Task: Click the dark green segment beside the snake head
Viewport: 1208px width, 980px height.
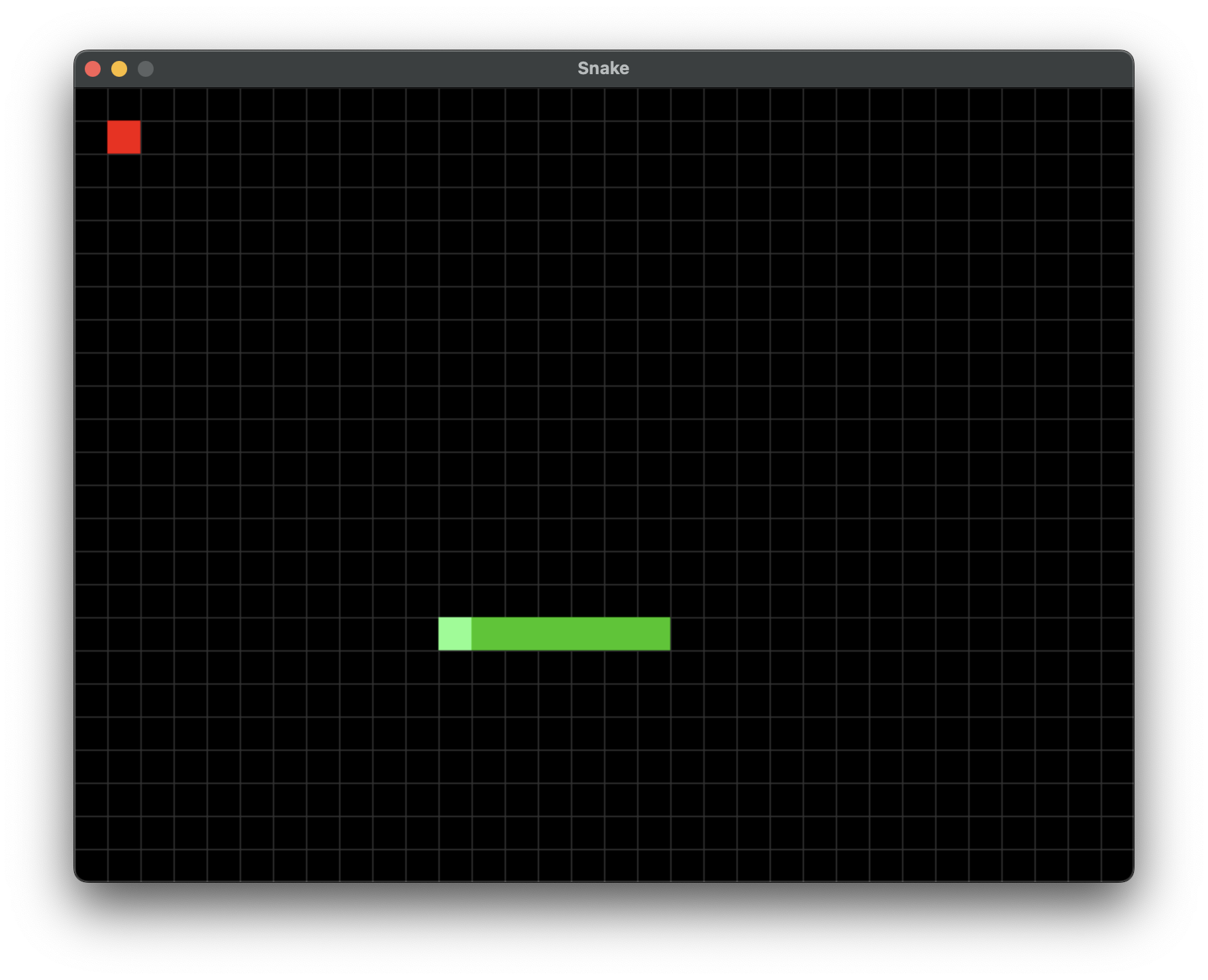Action: pos(488,634)
